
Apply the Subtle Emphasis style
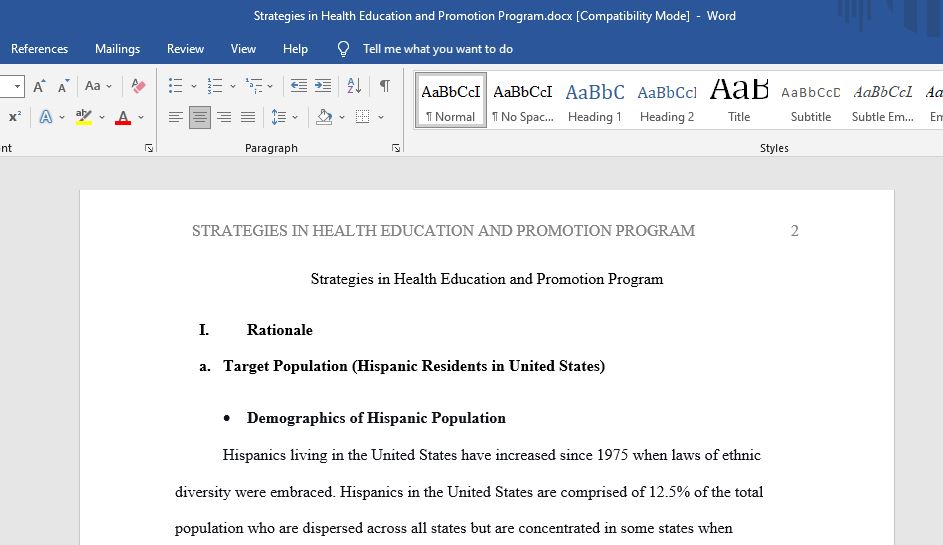883,100
